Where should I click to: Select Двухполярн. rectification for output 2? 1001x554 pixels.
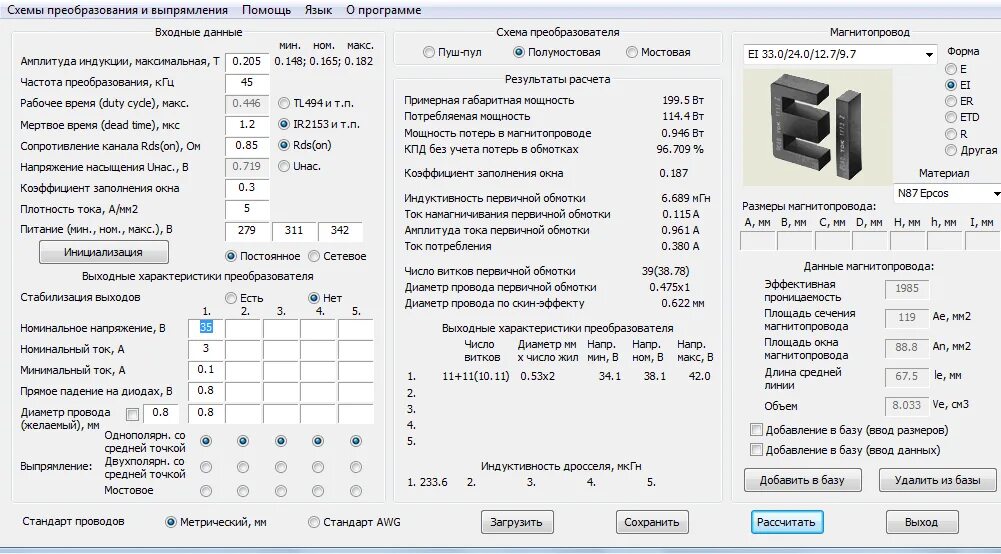pyautogui.click(x=243, y=467)
